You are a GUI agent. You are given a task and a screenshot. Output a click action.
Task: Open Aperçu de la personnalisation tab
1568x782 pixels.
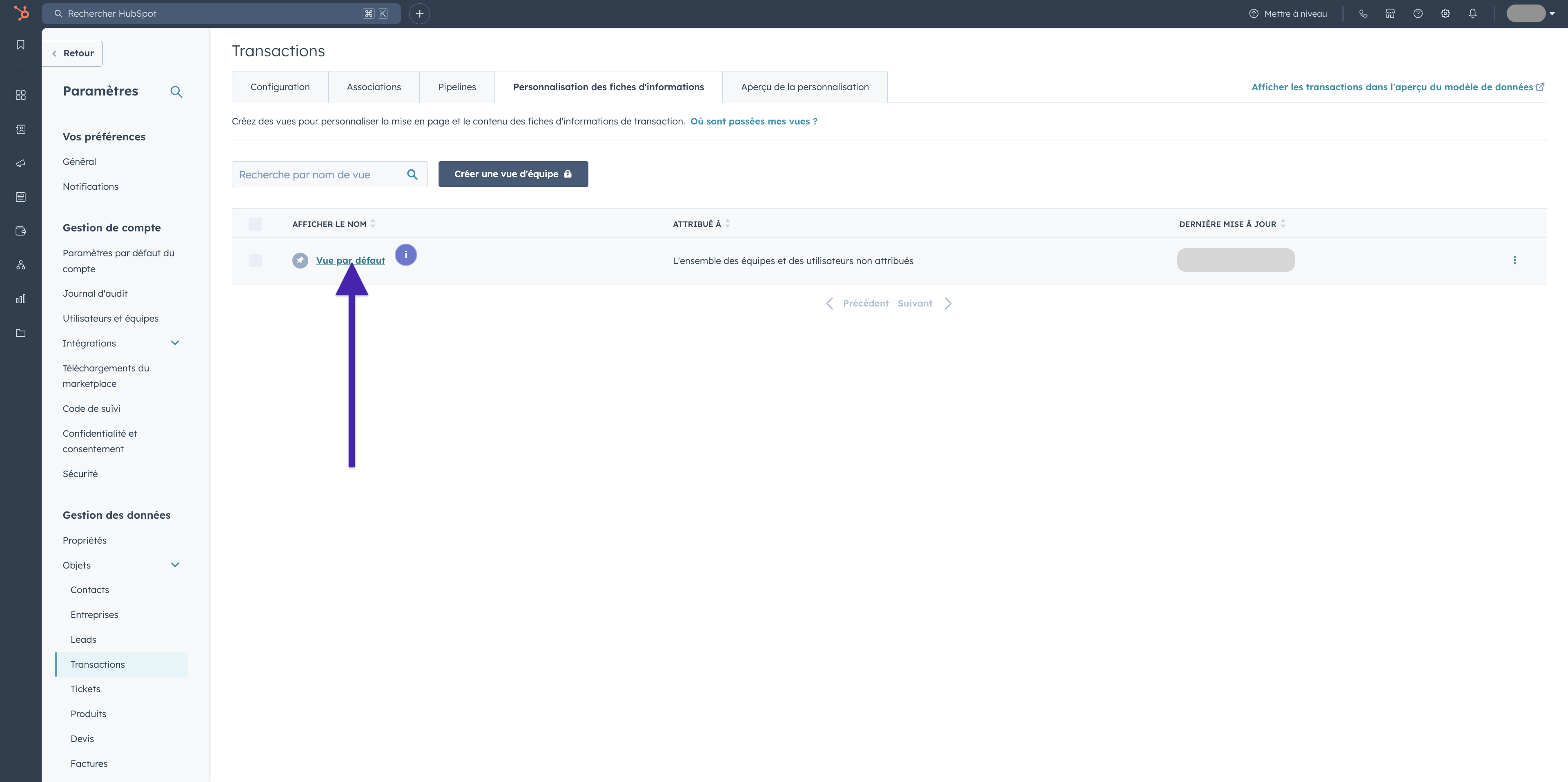click(804, 87)
